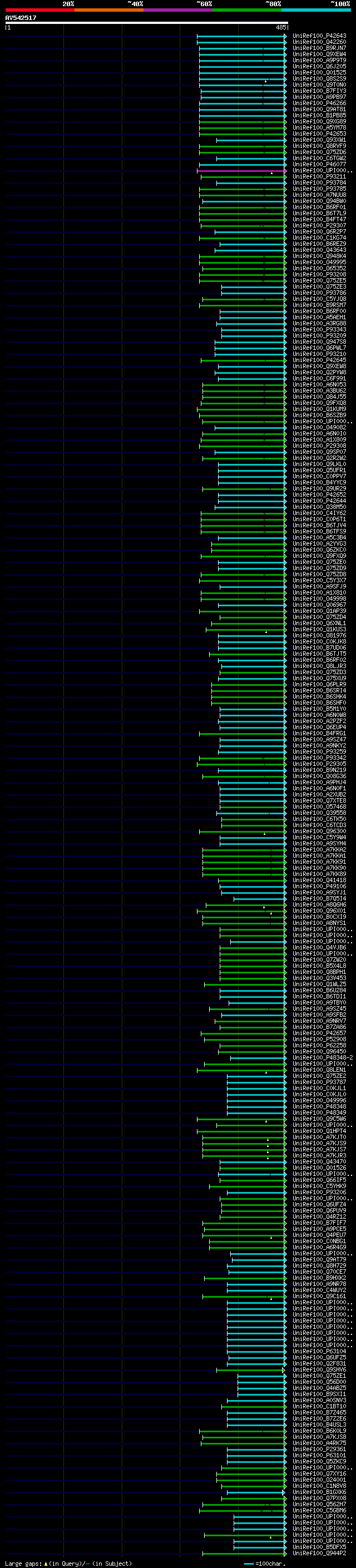Screen dimensions: 356x1568
Task: Open hit UniRef100_P93259
Action: 319,752
